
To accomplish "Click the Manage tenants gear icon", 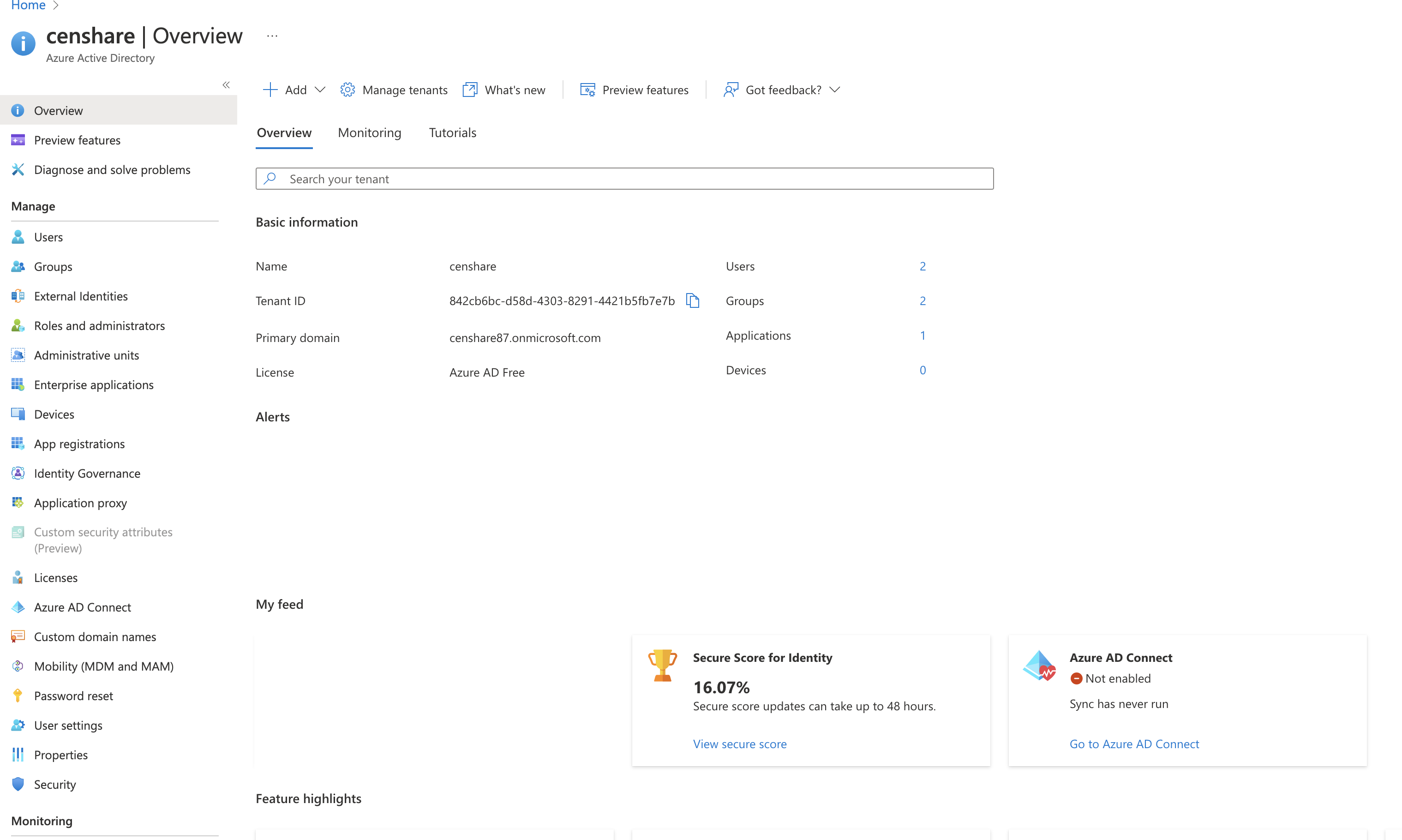I will (348, 90).
